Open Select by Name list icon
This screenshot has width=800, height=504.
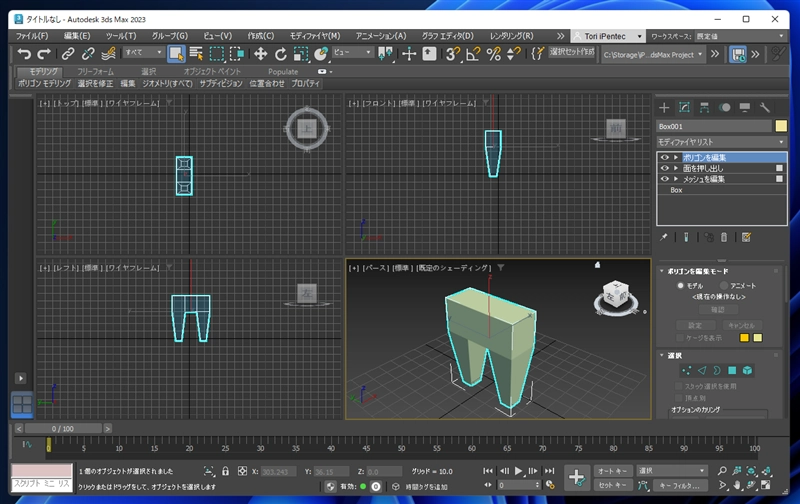click(196, 54)
